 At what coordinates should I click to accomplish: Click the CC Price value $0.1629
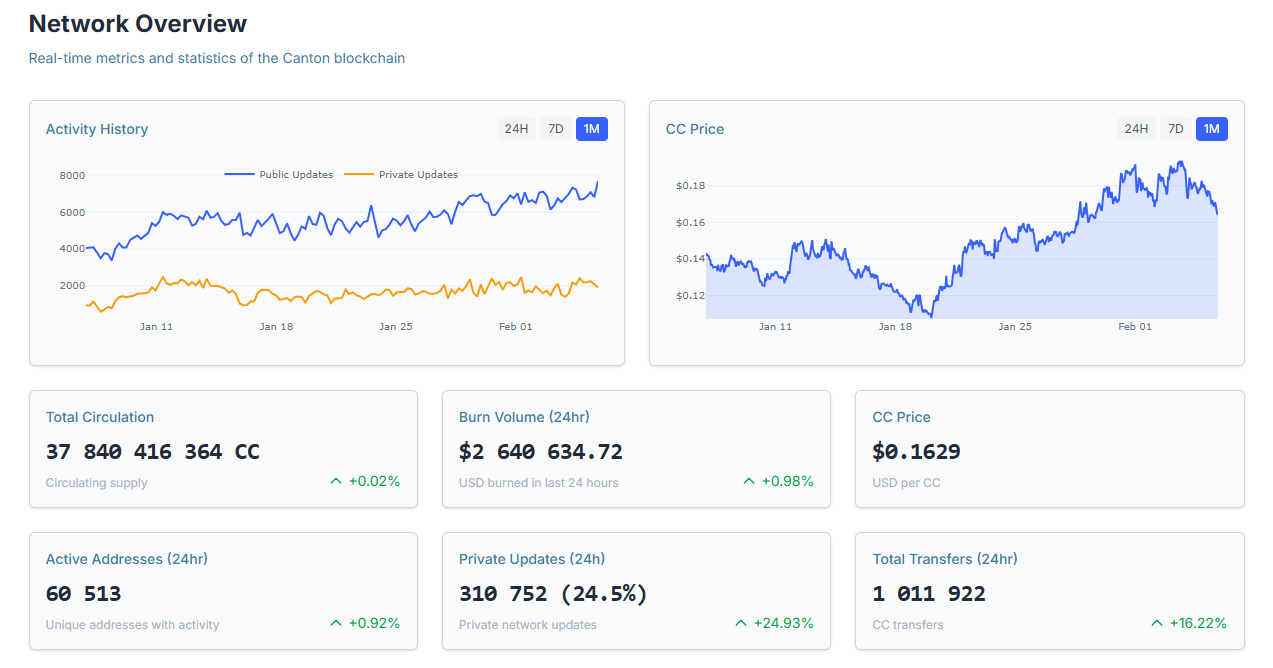tap(916, 452)
